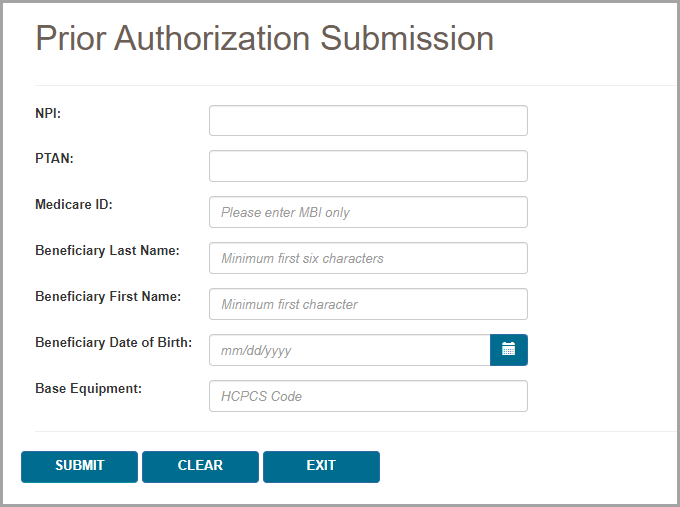680x507 pixels.
Task: Focus the mm/dd/yyyy date input
Action: point(349,350)
